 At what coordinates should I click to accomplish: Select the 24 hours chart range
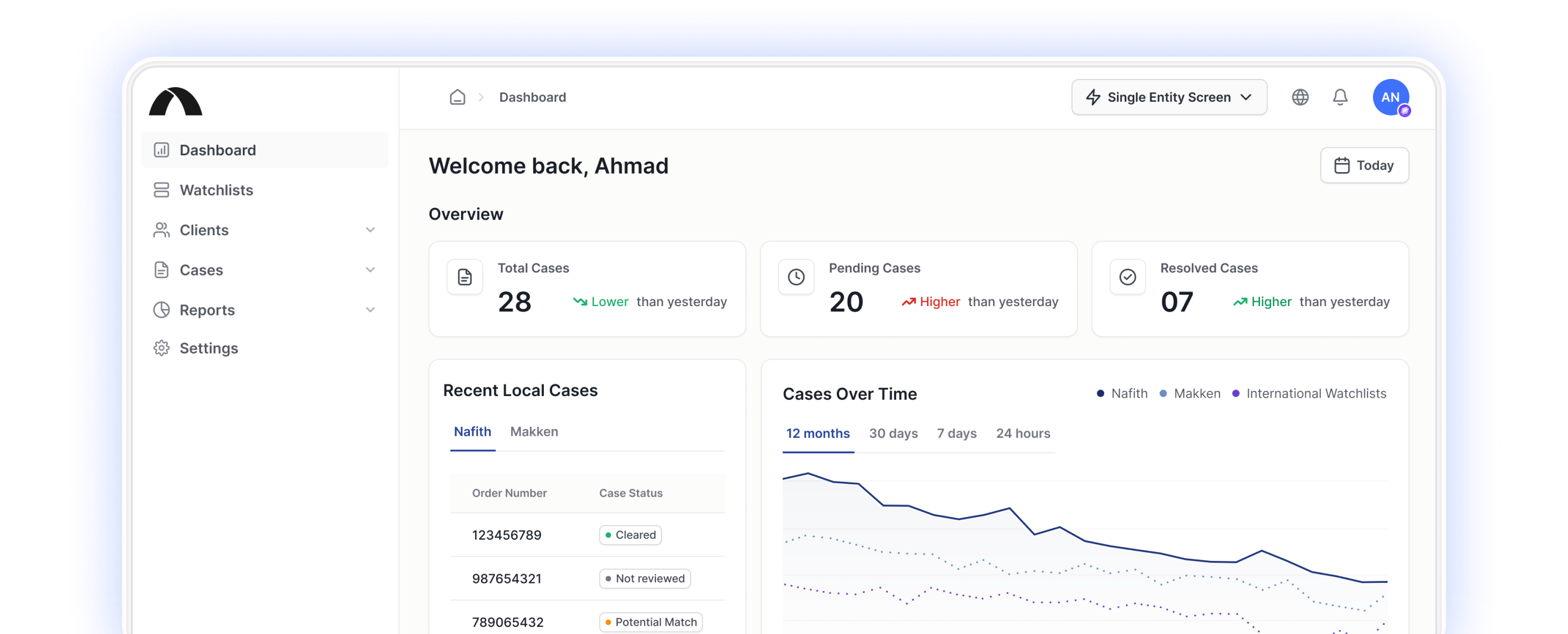(1022, 434)
